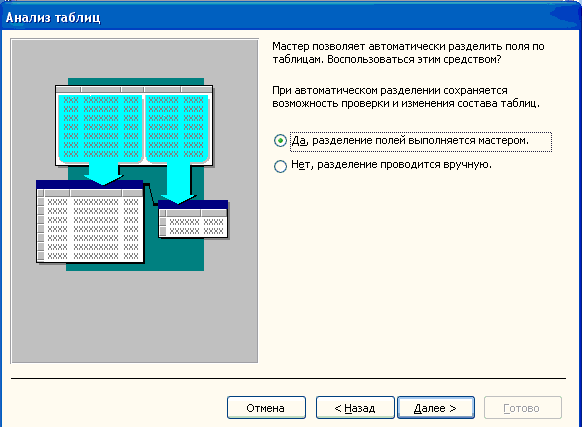Choose "Нет, разделение проводится вручную" radio button

[x=280, y=166]
